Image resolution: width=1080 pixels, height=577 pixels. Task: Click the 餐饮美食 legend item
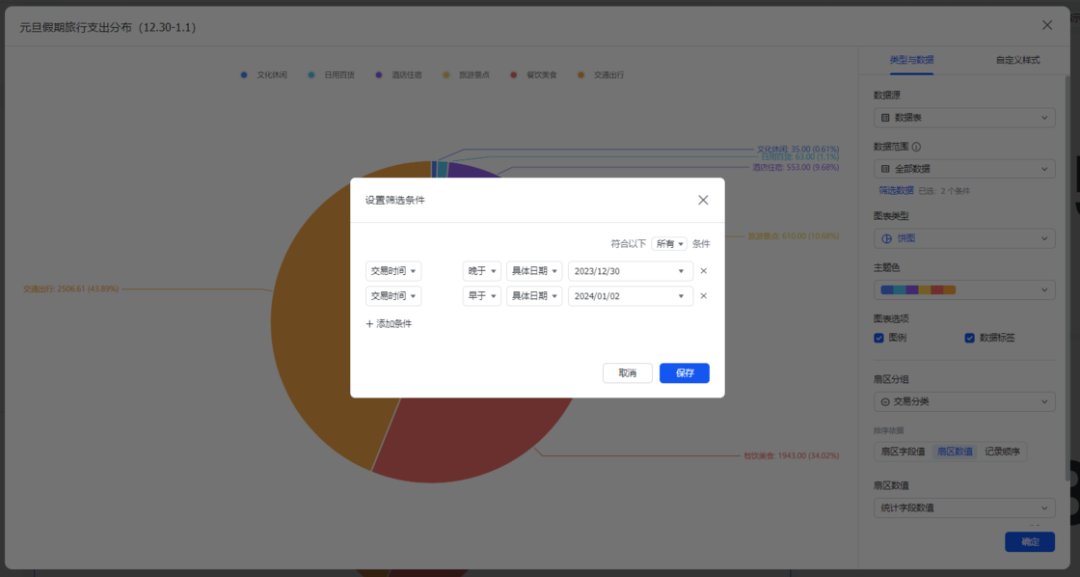click(x=534, y=75)
